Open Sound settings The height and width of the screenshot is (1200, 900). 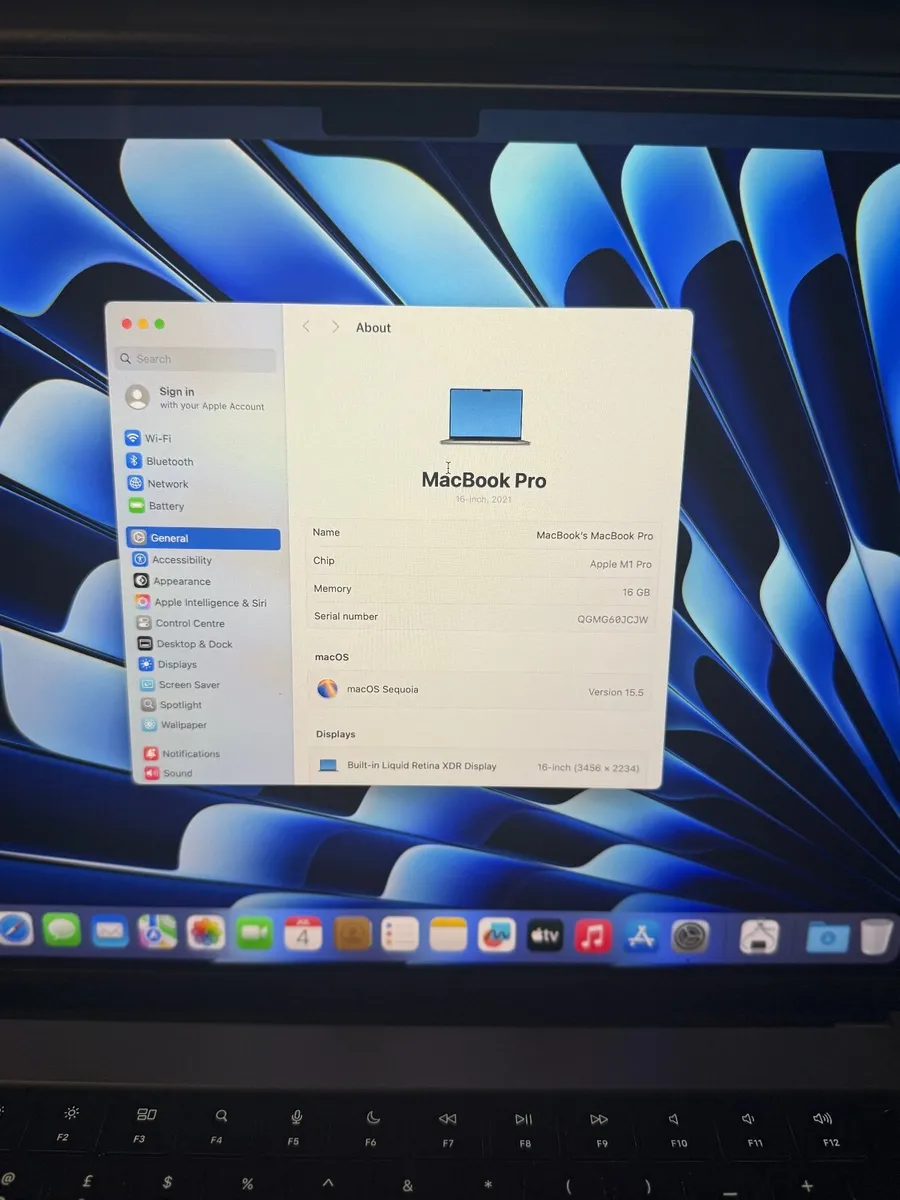coord(167,773)
